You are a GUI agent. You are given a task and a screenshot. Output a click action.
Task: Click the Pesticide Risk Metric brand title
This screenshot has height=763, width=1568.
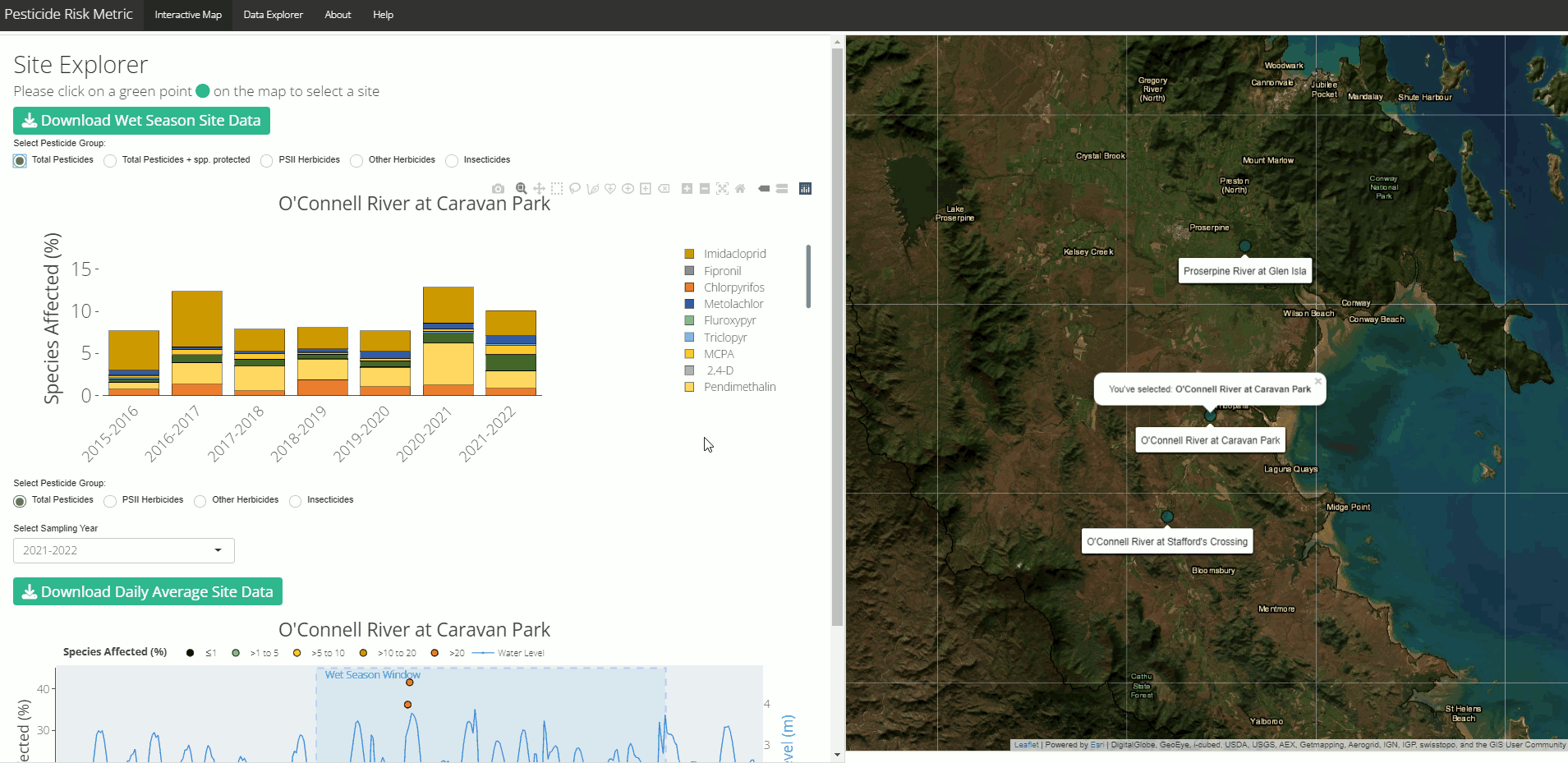coord(69,15)
